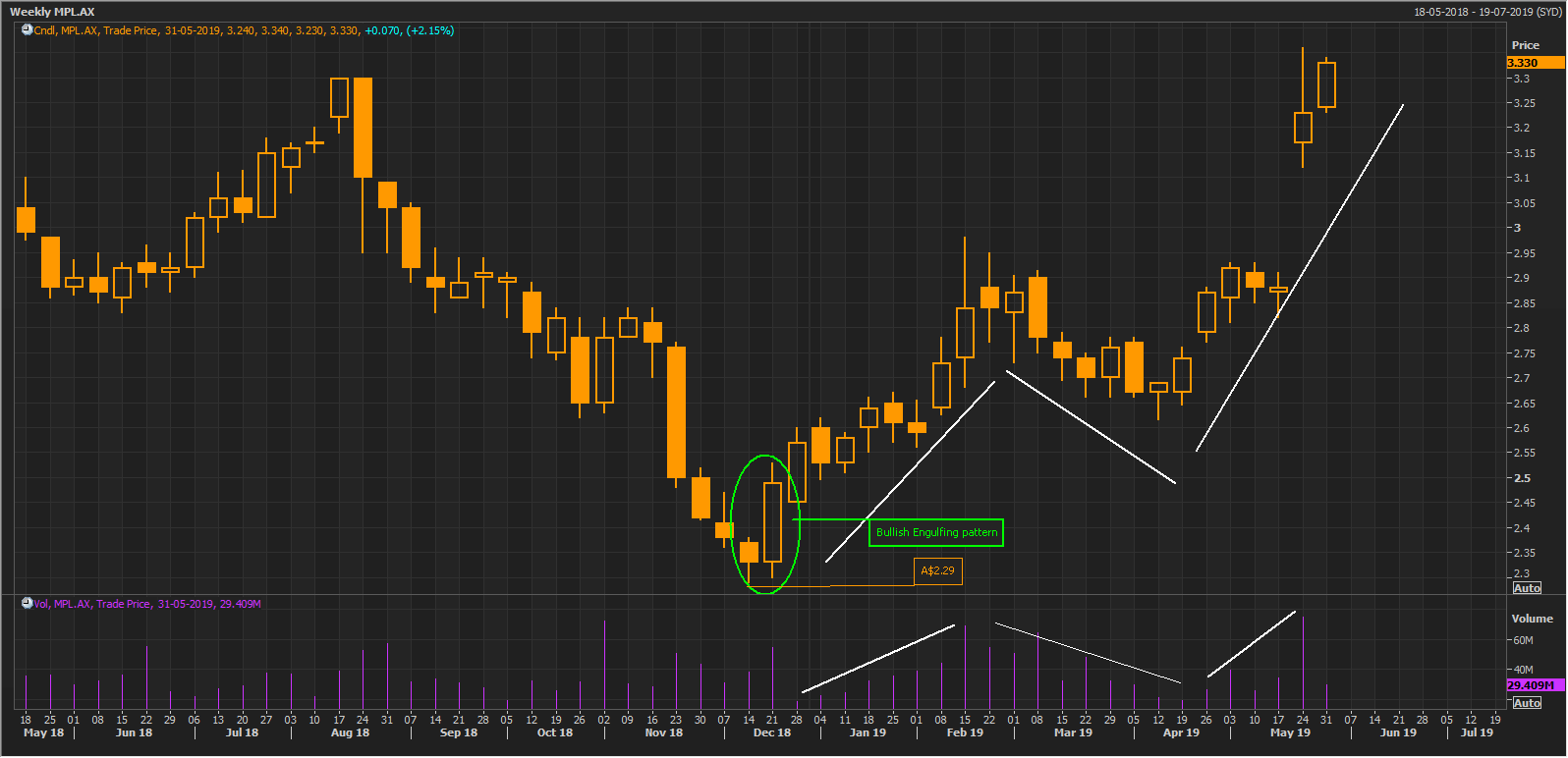
Task: Toggle the Auto scale button on price axis
Action: 1527,588
